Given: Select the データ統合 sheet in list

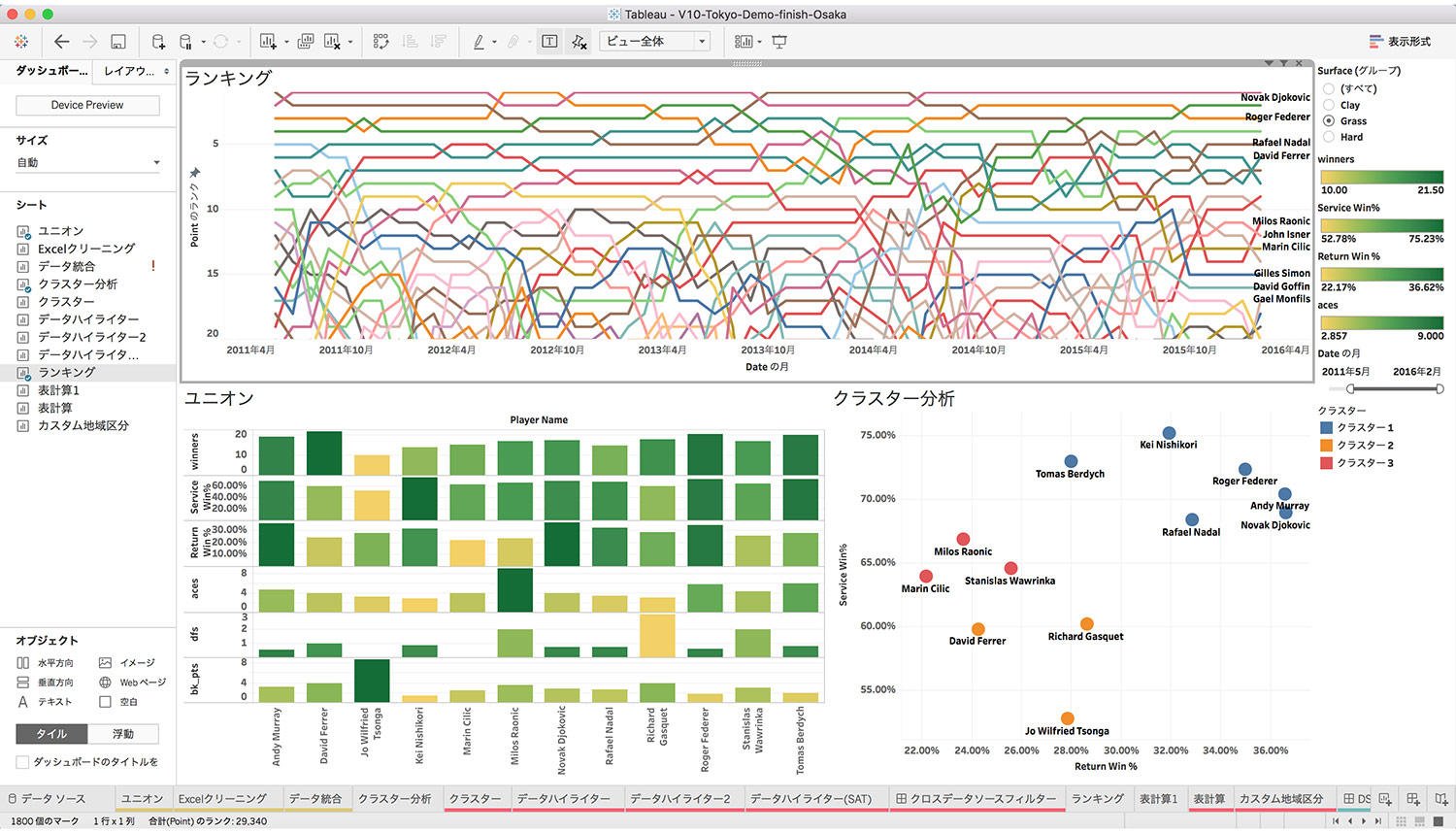Looking at the screenshot, I should pos(66,266).
